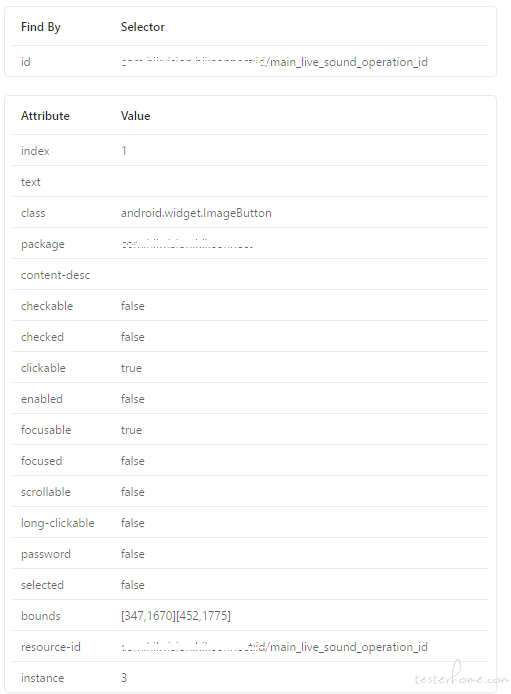This screenshot has height=694, width=511.
Task: Click the 'Selector' column header
Action: tap(142, 27)
